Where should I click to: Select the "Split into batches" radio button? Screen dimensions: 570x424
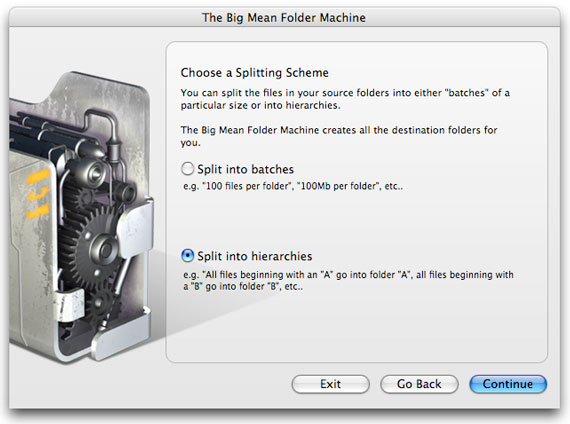(187, 169)
